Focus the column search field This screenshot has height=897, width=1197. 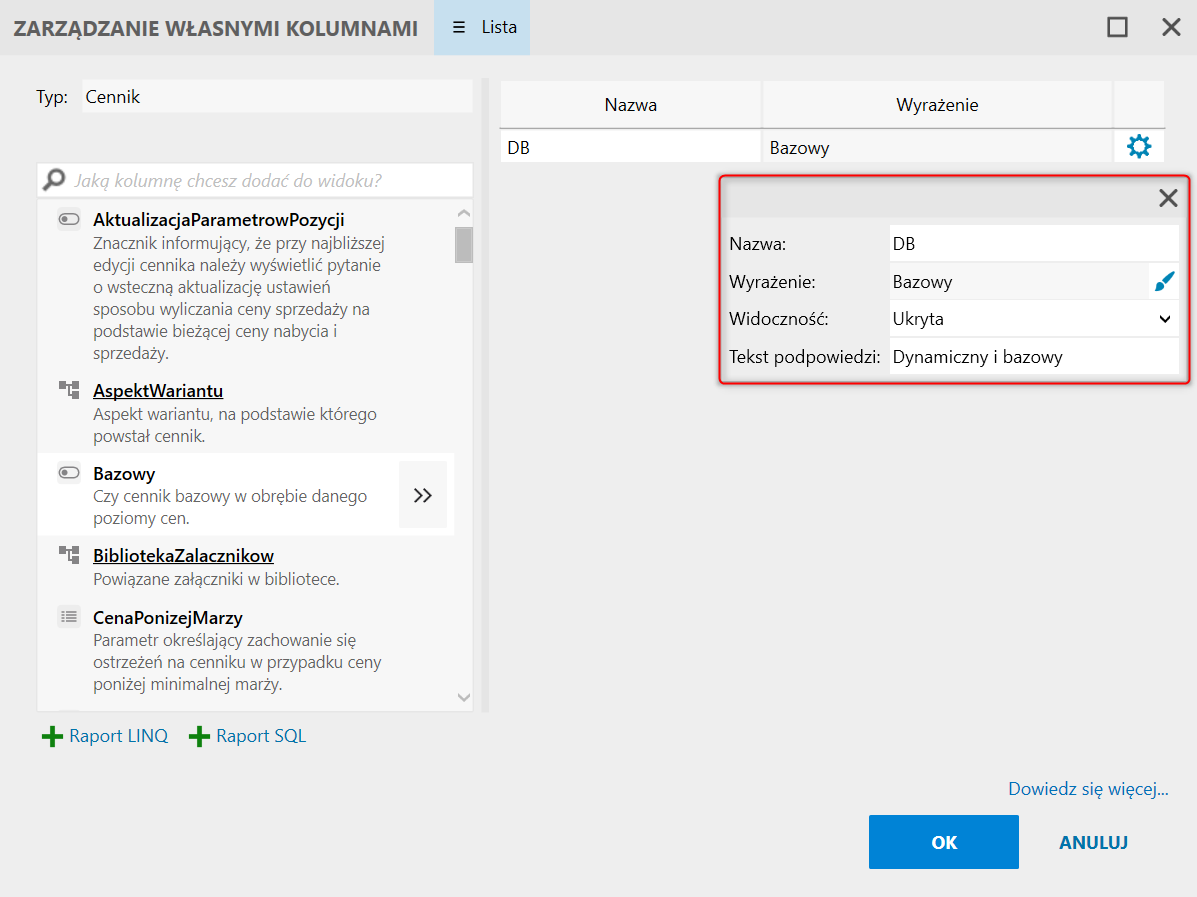(255, 180)
